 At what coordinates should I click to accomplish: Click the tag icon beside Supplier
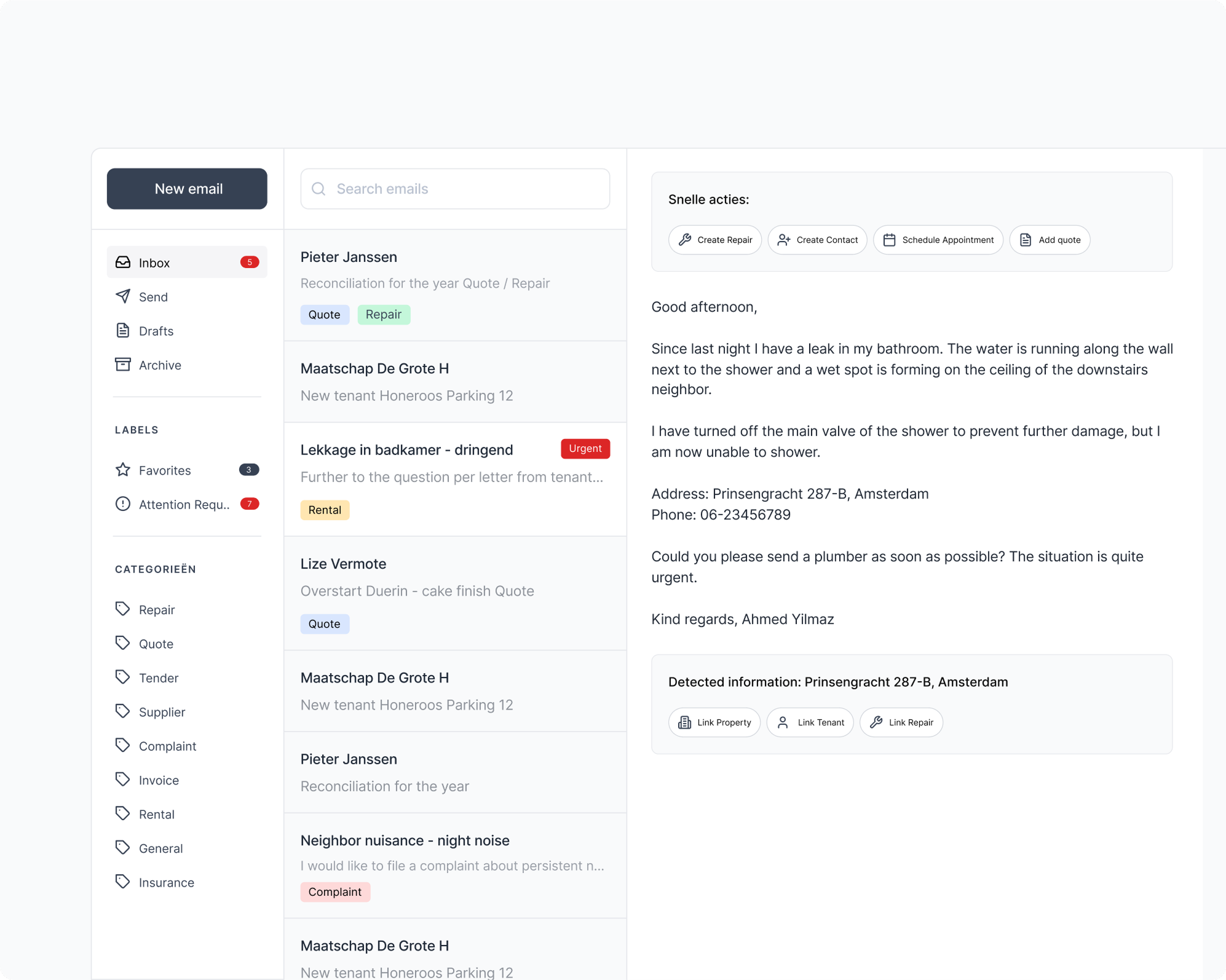[x=123, y=711]
